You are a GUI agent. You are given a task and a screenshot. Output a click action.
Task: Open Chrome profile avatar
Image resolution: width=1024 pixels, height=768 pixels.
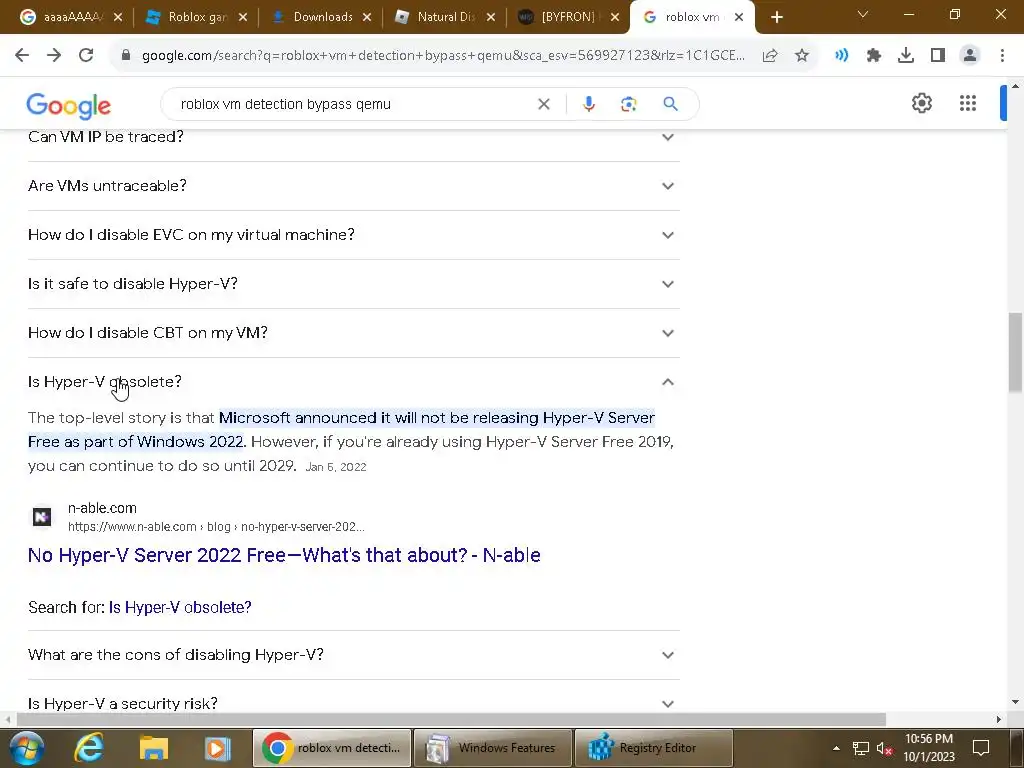coord(970,56)
